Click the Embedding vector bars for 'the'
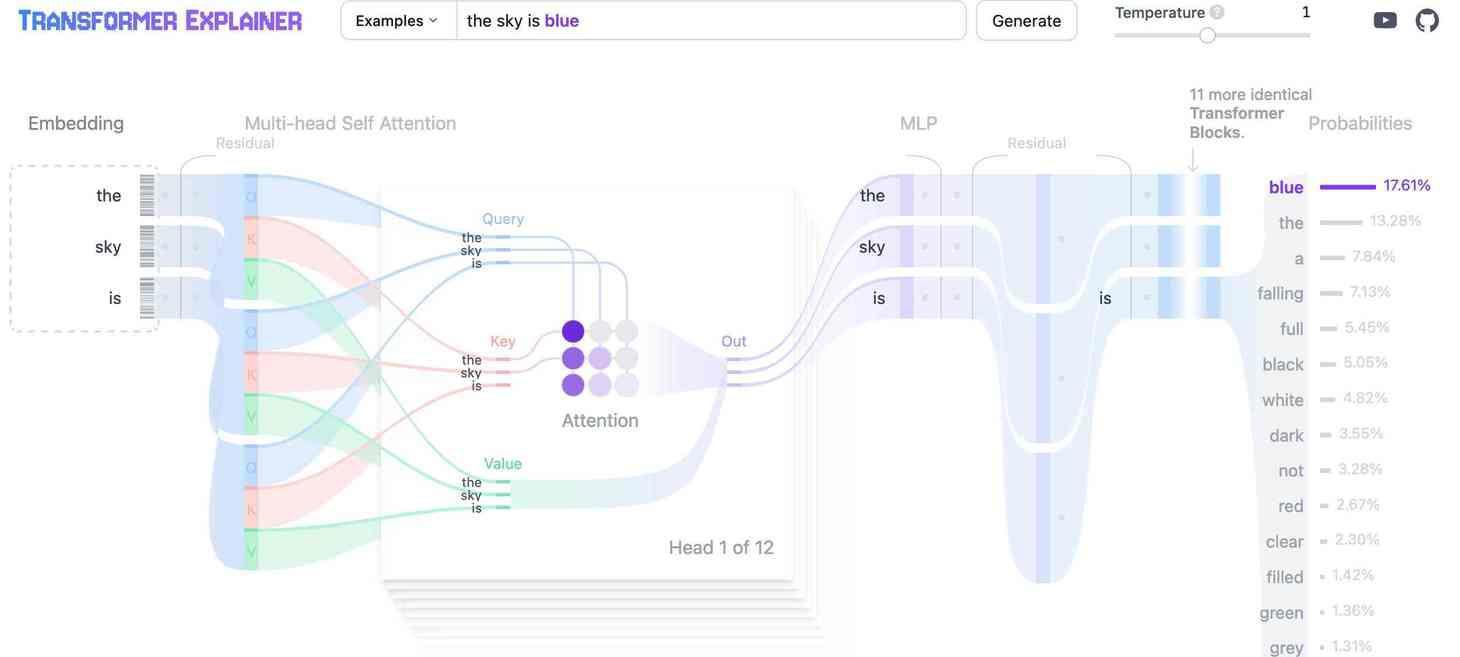 click(x=147, y=195)
